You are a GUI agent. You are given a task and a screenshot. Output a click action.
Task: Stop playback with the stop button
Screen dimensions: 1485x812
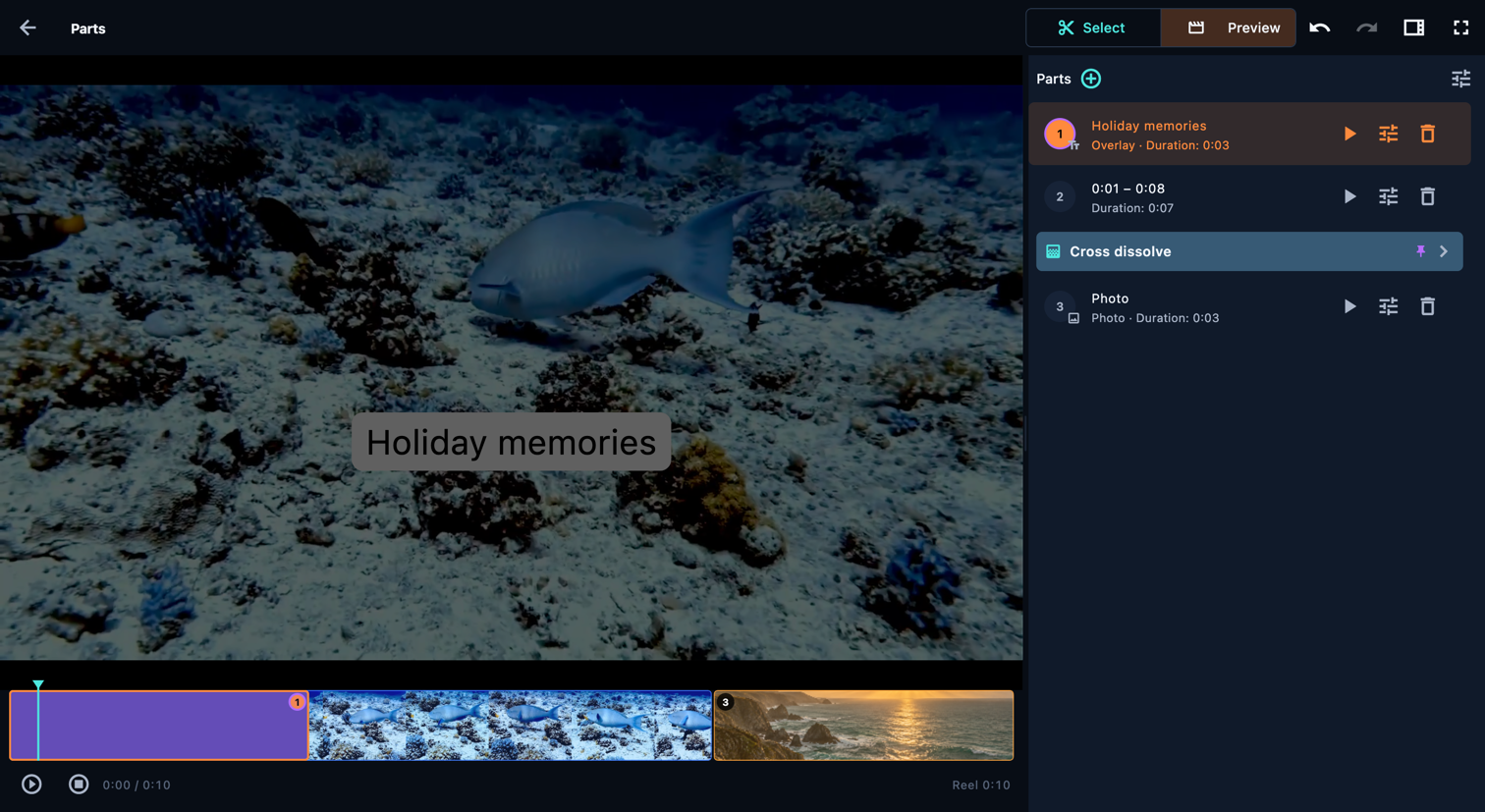(x=79, y=785)
